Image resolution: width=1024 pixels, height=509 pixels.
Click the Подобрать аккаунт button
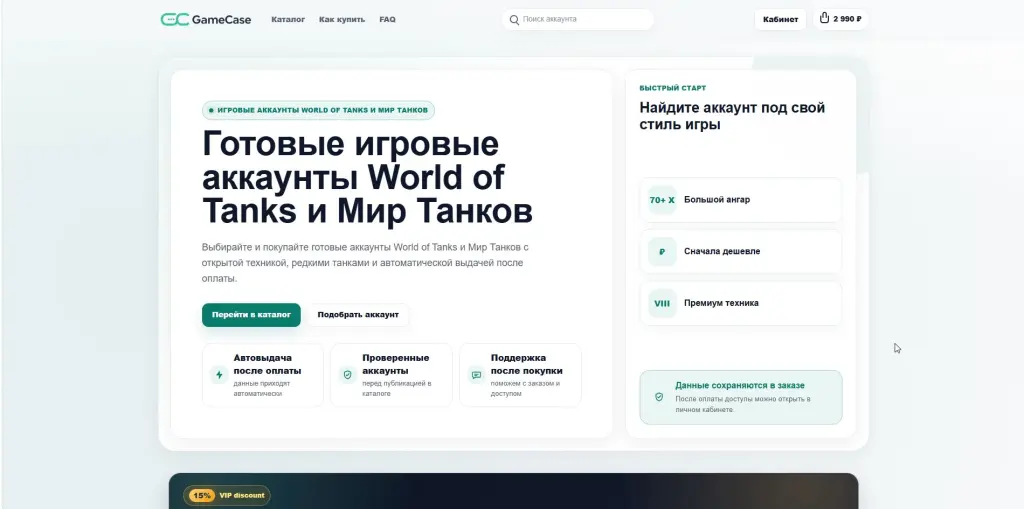[x=358, y=315]
